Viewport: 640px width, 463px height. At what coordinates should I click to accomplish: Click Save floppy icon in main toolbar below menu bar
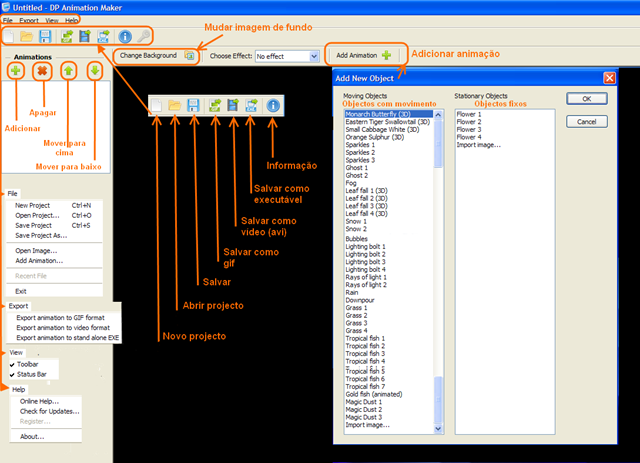(x=45, y=37)
